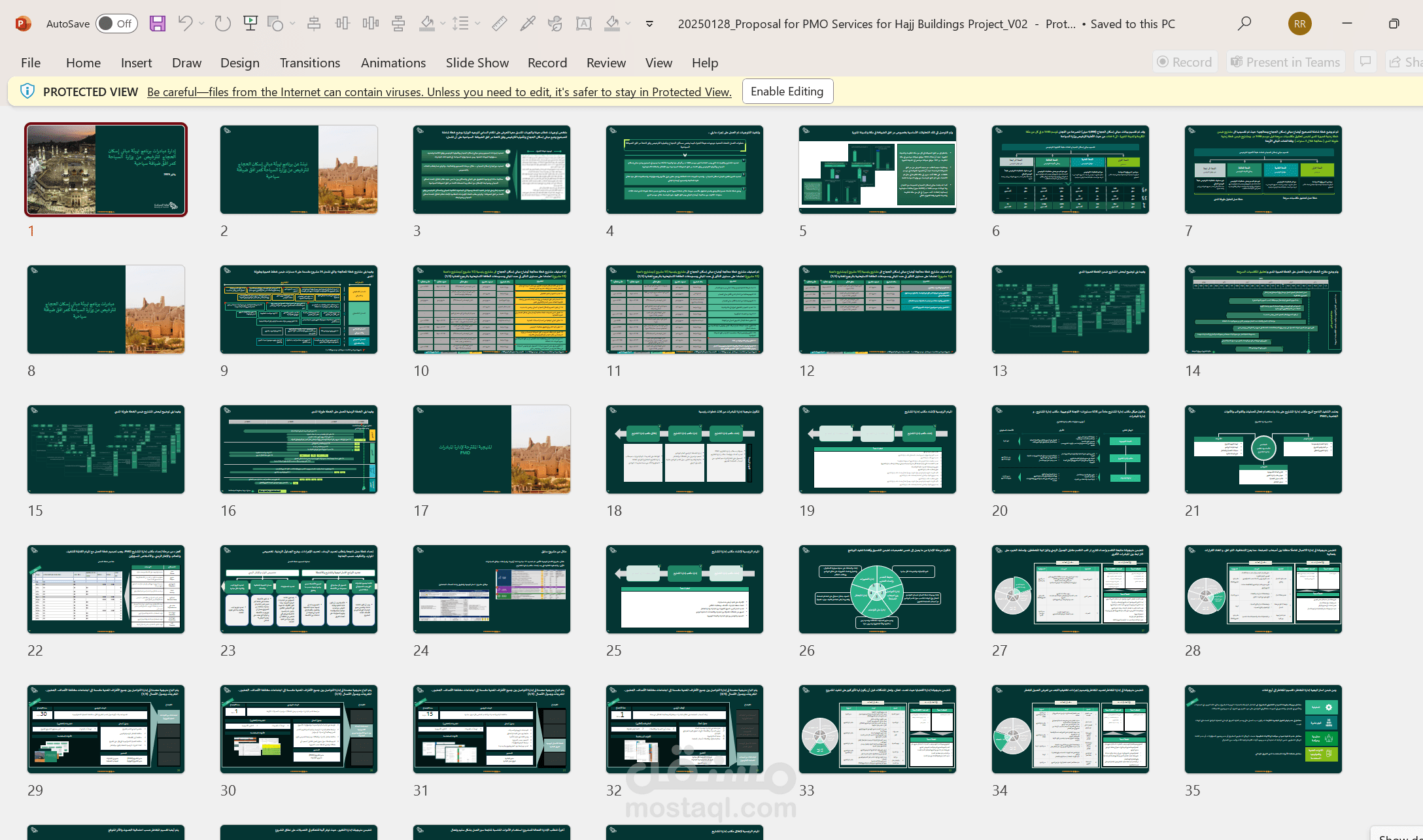Switch to the Review tab
This screenshot has width=1423, height=840.
606,63
